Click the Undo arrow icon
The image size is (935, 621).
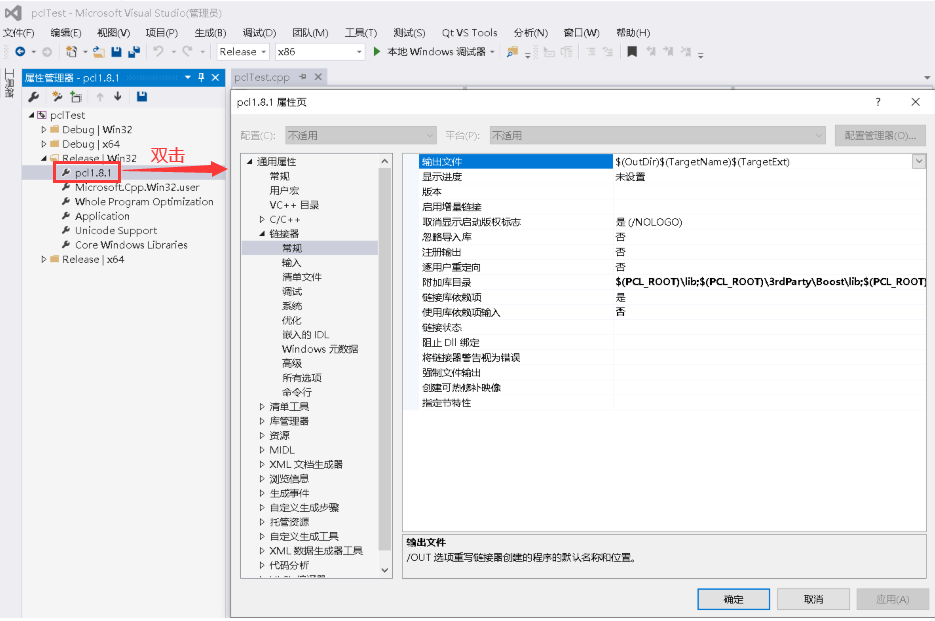pos(158,51)
